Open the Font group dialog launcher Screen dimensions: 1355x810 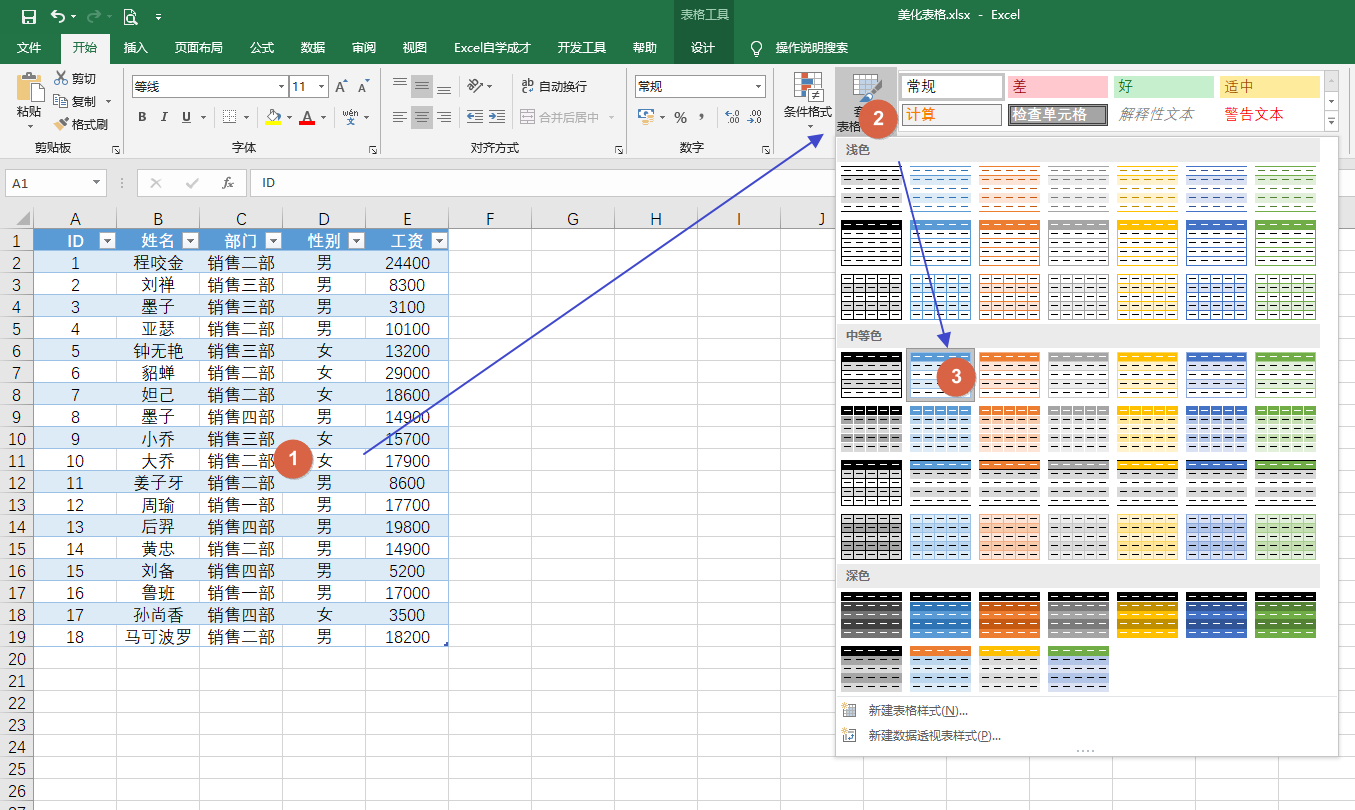click(x=373, y=149)
